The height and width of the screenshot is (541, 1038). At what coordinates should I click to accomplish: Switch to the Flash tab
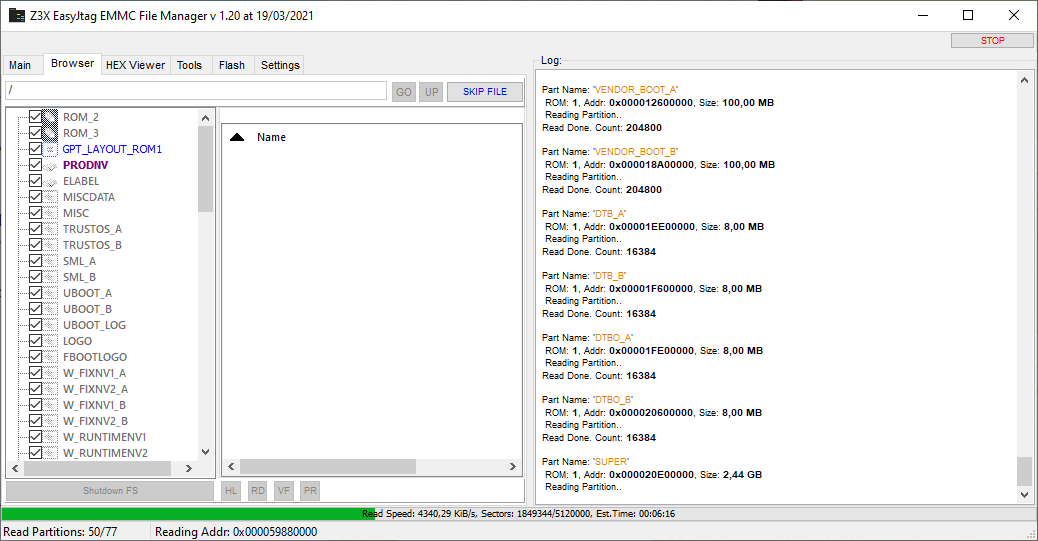pos(232,65)
